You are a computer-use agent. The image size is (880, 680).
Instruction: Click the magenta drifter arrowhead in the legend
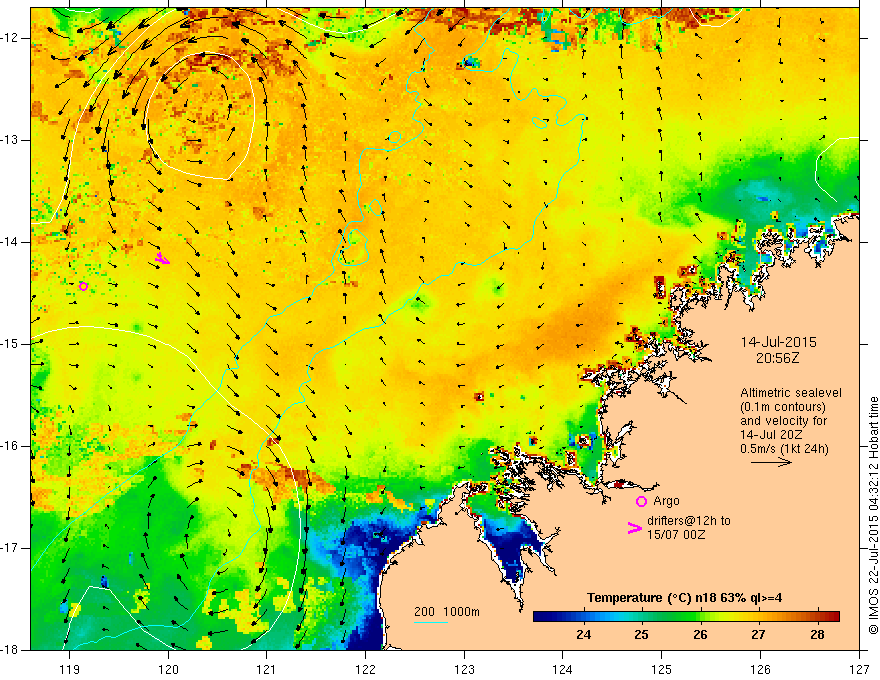click(x=634, y=528)
